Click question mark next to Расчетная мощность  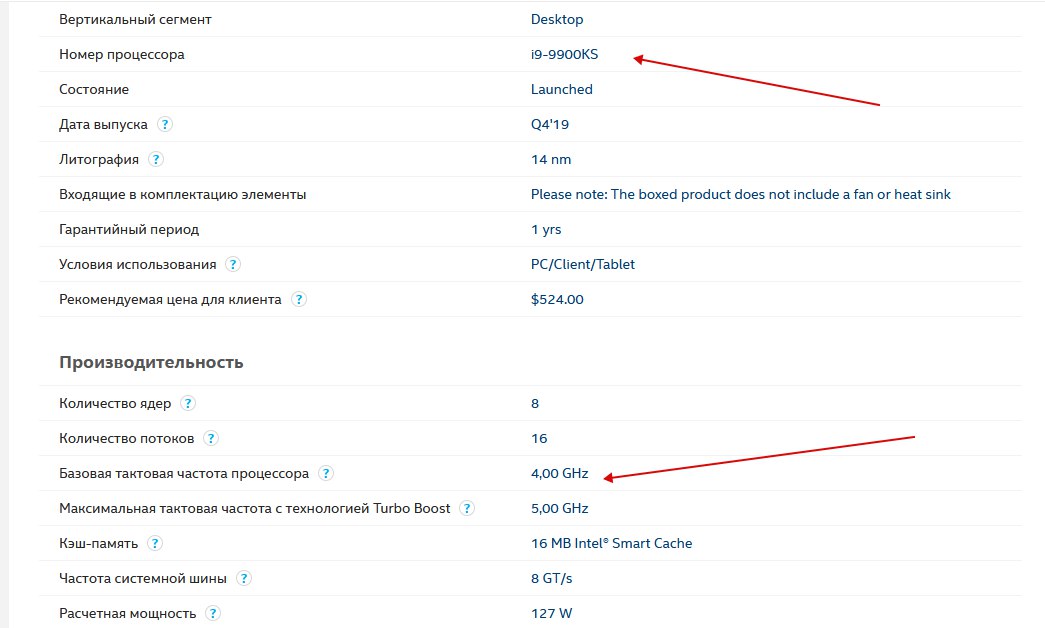(x=213, y=613)
